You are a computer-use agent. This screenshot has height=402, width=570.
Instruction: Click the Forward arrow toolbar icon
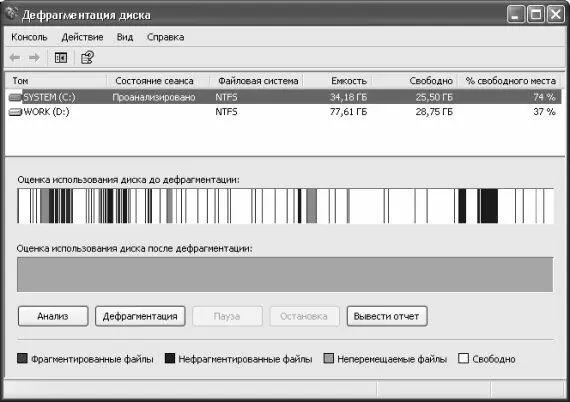pos(34,57)
